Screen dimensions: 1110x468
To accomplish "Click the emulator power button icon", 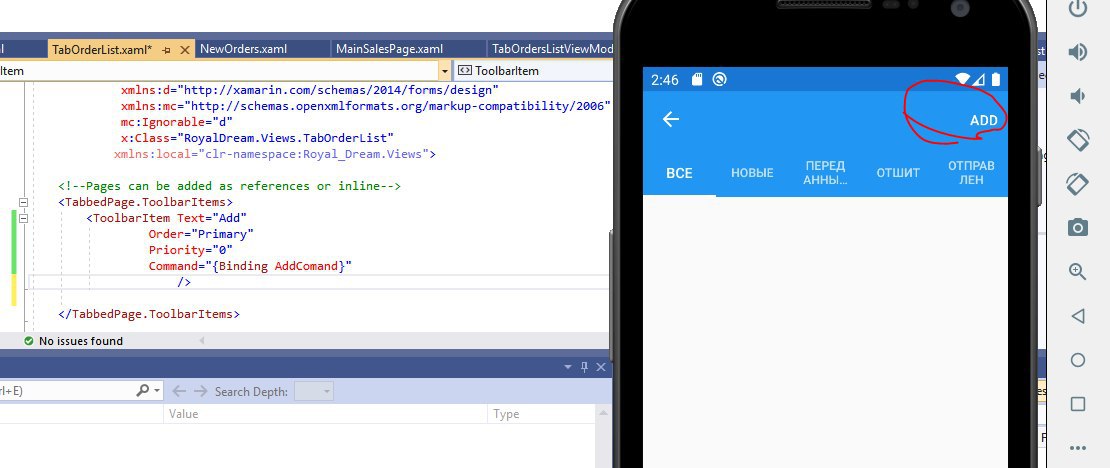I will [x=1077, y=9].
